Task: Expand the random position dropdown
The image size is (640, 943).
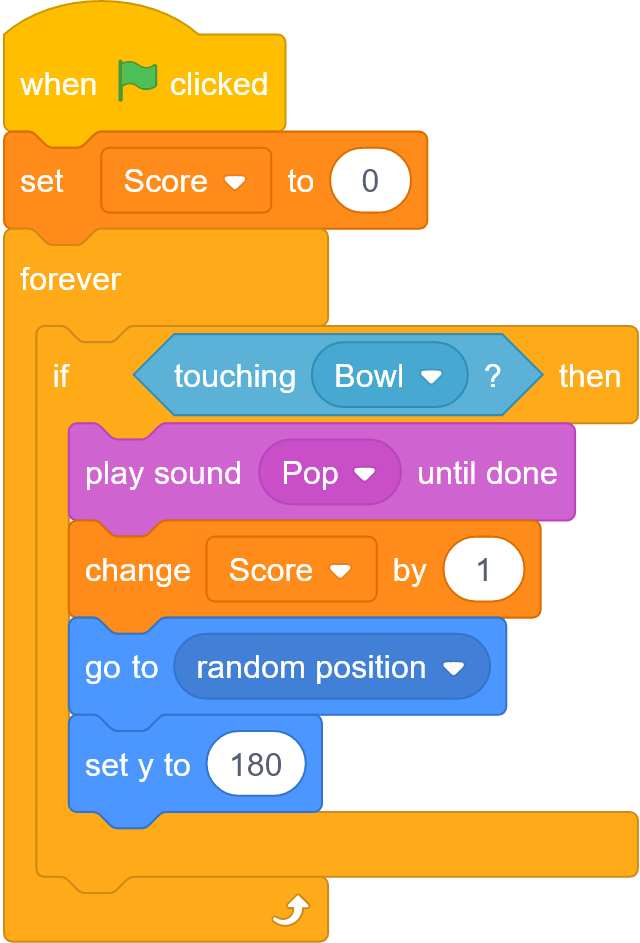Action: 332,667
